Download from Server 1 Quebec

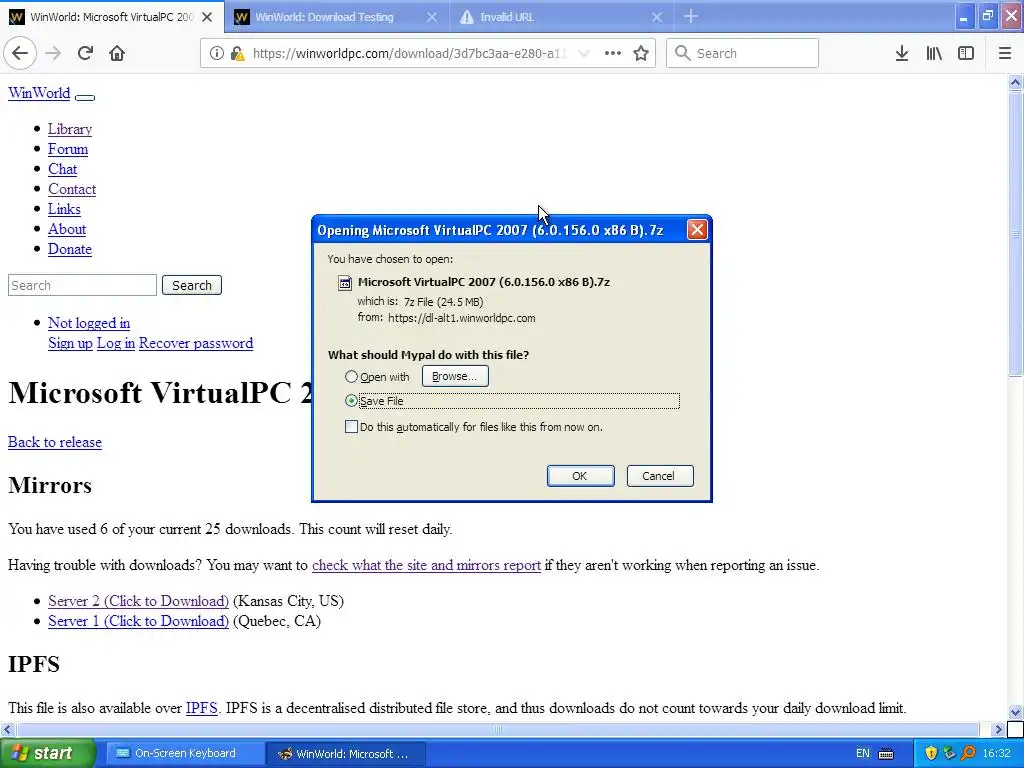[138, 621]
